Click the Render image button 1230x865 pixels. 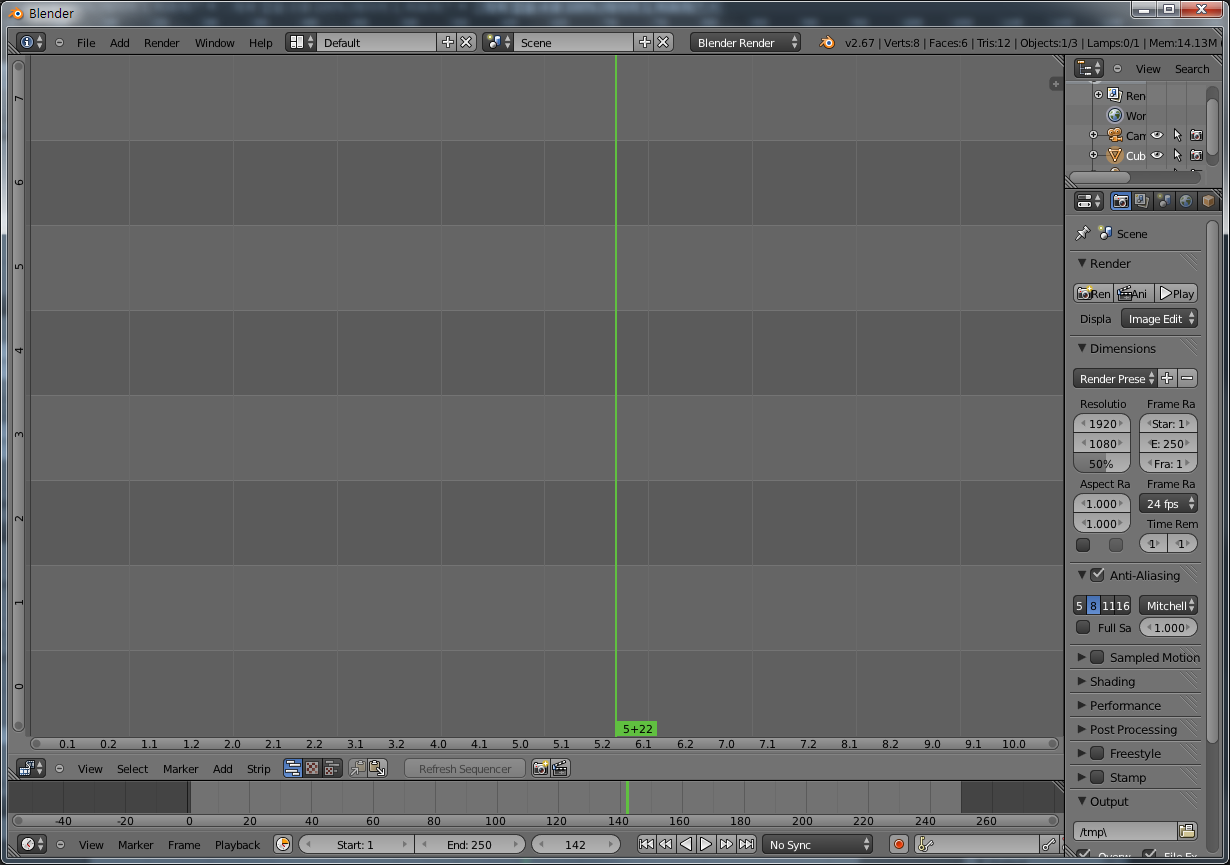pyautogui.click(x=1093, y=293)
